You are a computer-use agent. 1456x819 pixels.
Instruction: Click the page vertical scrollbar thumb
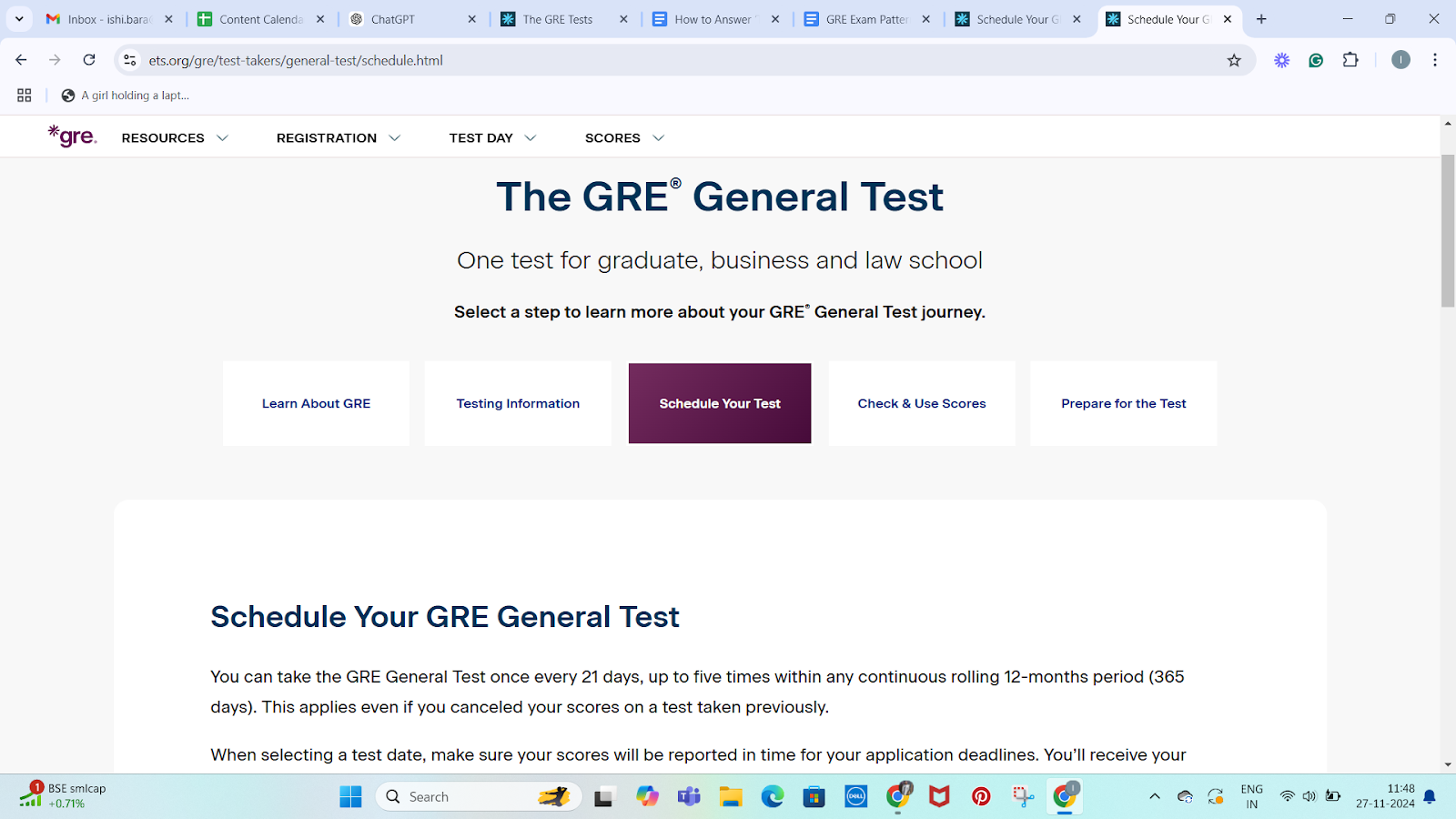pyautogui.click(x=1448, y=230)
